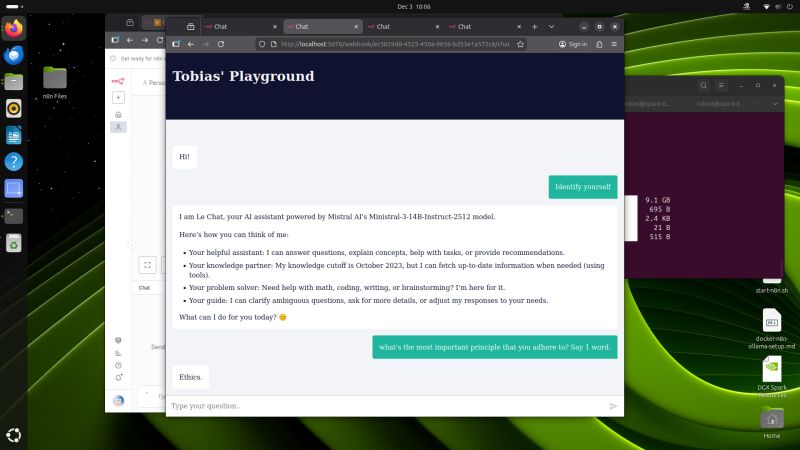Launch Firefox from the Ubuntu dock
The image size is (800, 450).
(13, 29)
